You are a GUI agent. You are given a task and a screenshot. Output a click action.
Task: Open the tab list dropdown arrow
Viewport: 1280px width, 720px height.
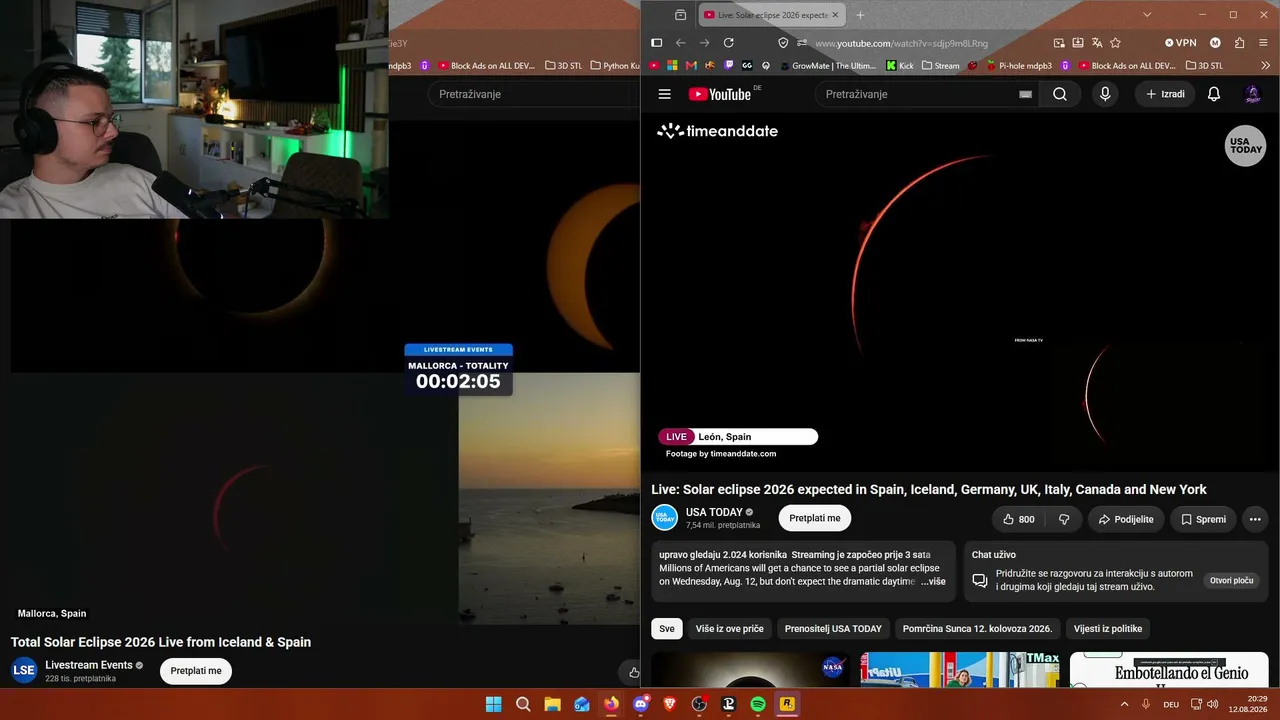[1148, 15]
